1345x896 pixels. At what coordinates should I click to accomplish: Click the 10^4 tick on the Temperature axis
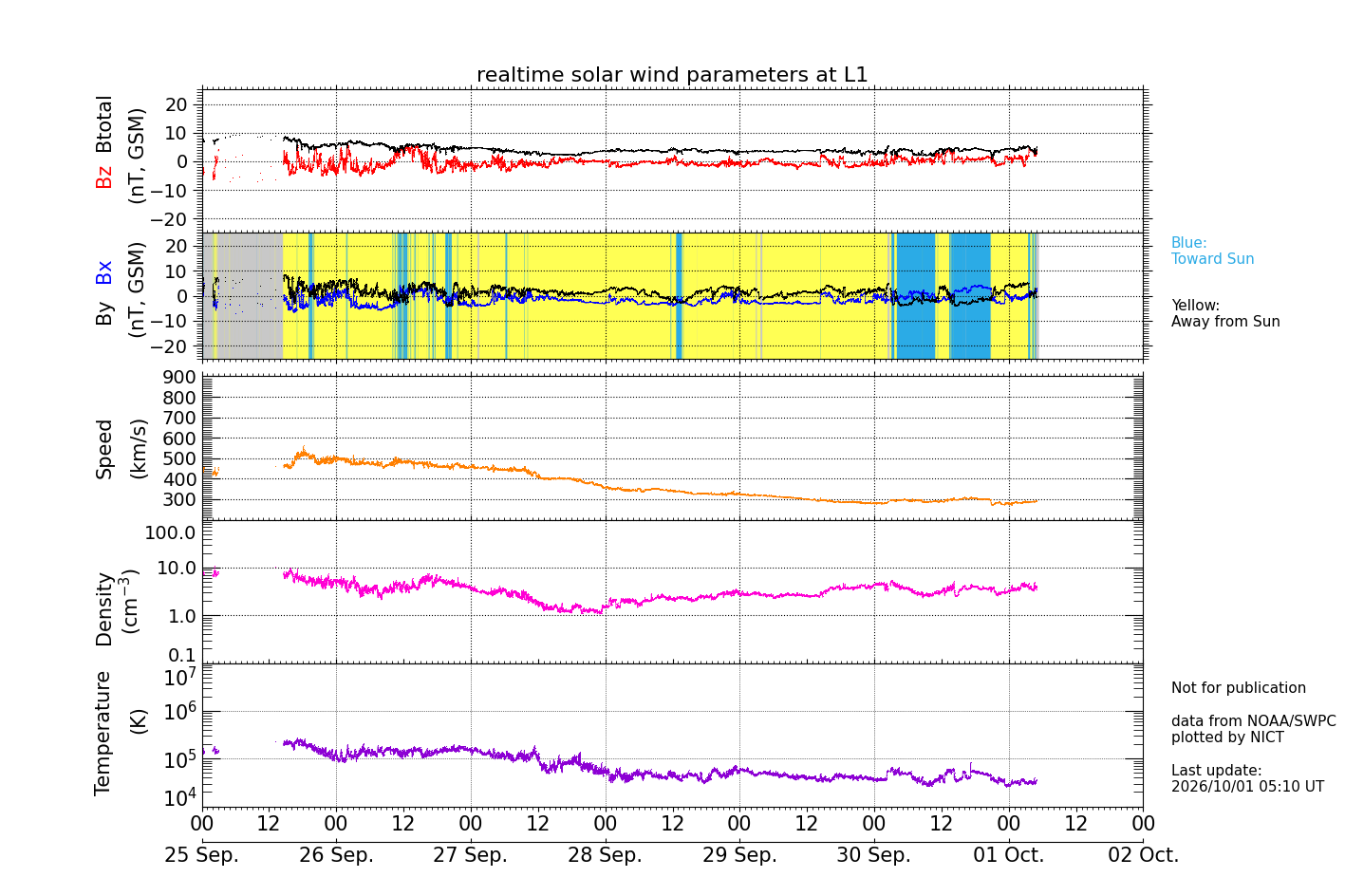point(180,797)
